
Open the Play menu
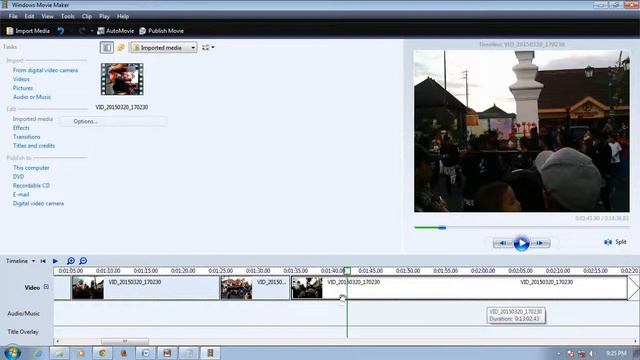coord(104,16)
